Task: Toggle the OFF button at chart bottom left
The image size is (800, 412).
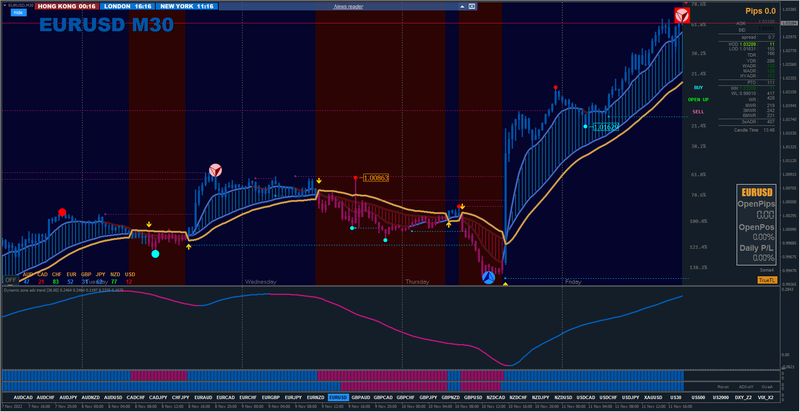Action: 10,280
